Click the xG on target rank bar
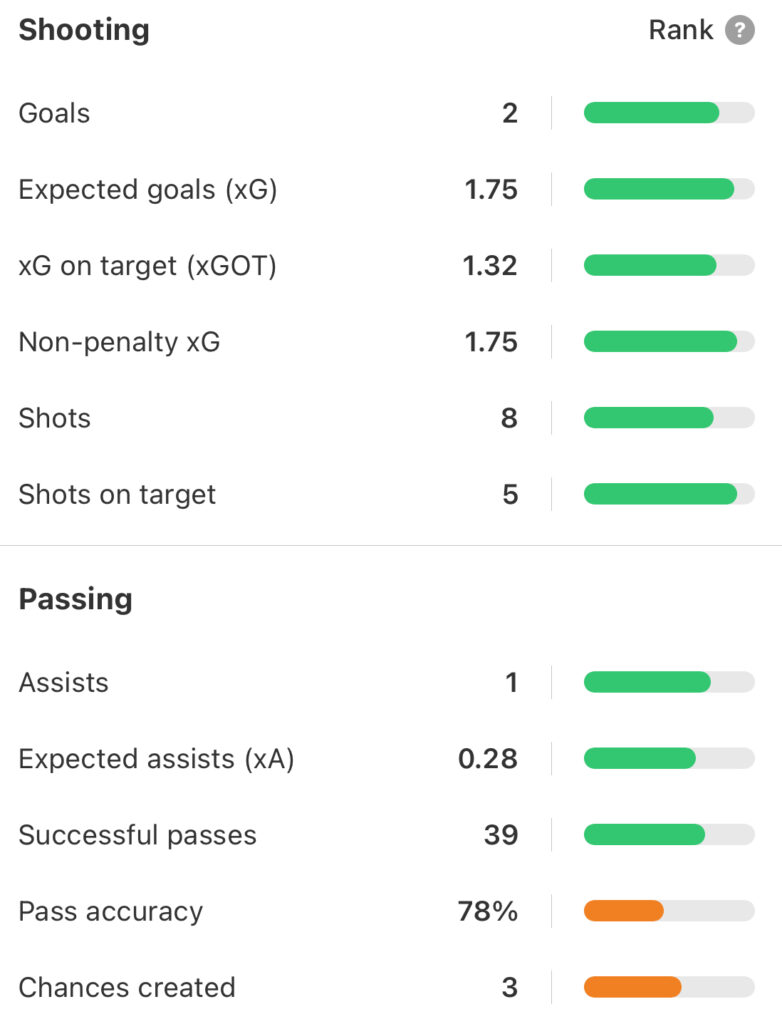782x1024 pixels. click(x=669, y=265)
